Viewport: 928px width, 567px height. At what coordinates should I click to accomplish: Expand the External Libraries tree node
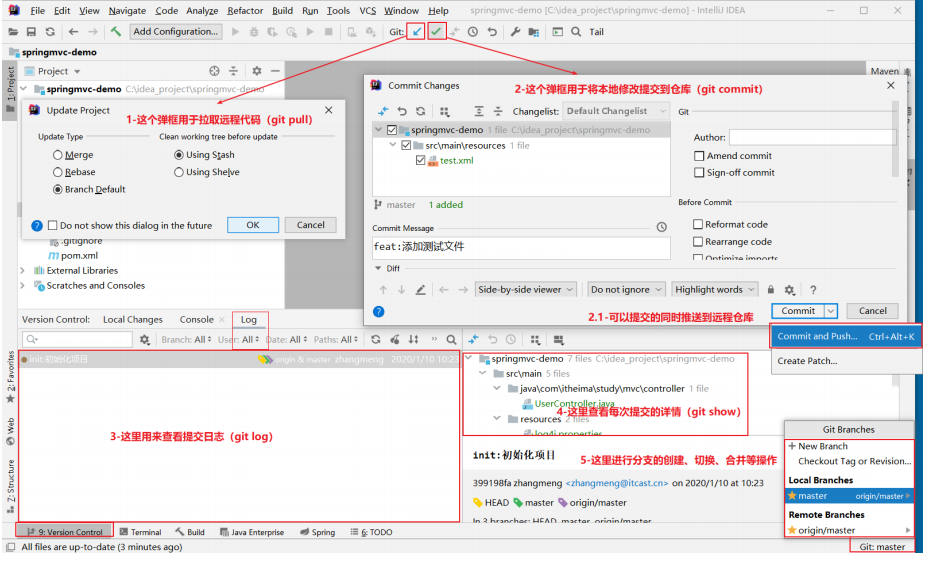pos(22,270)
